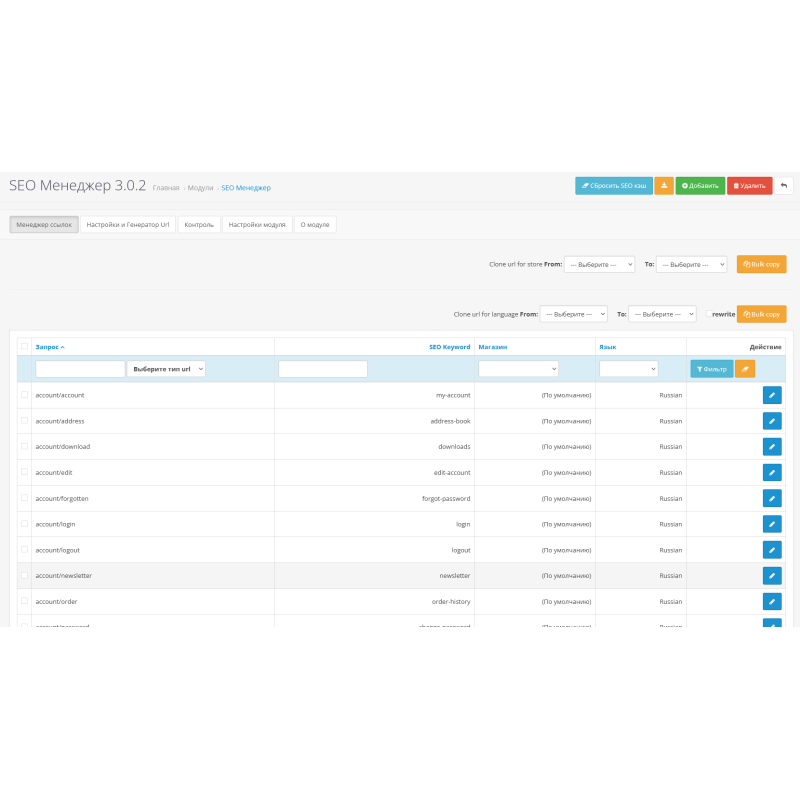
Task: Check the account/address row checkbox
Action: [x=24, y=421]
